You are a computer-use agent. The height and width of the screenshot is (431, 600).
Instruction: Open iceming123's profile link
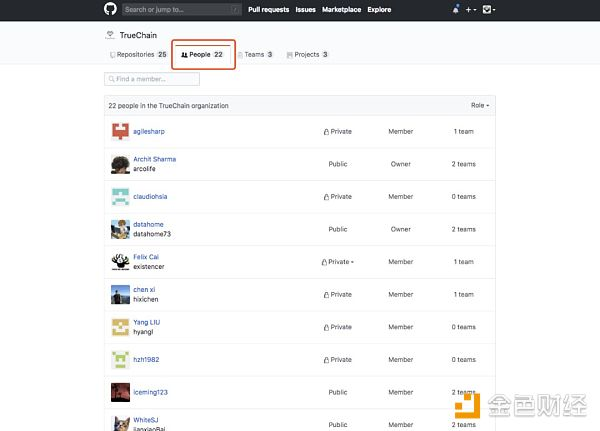click(x=150, y=392)
